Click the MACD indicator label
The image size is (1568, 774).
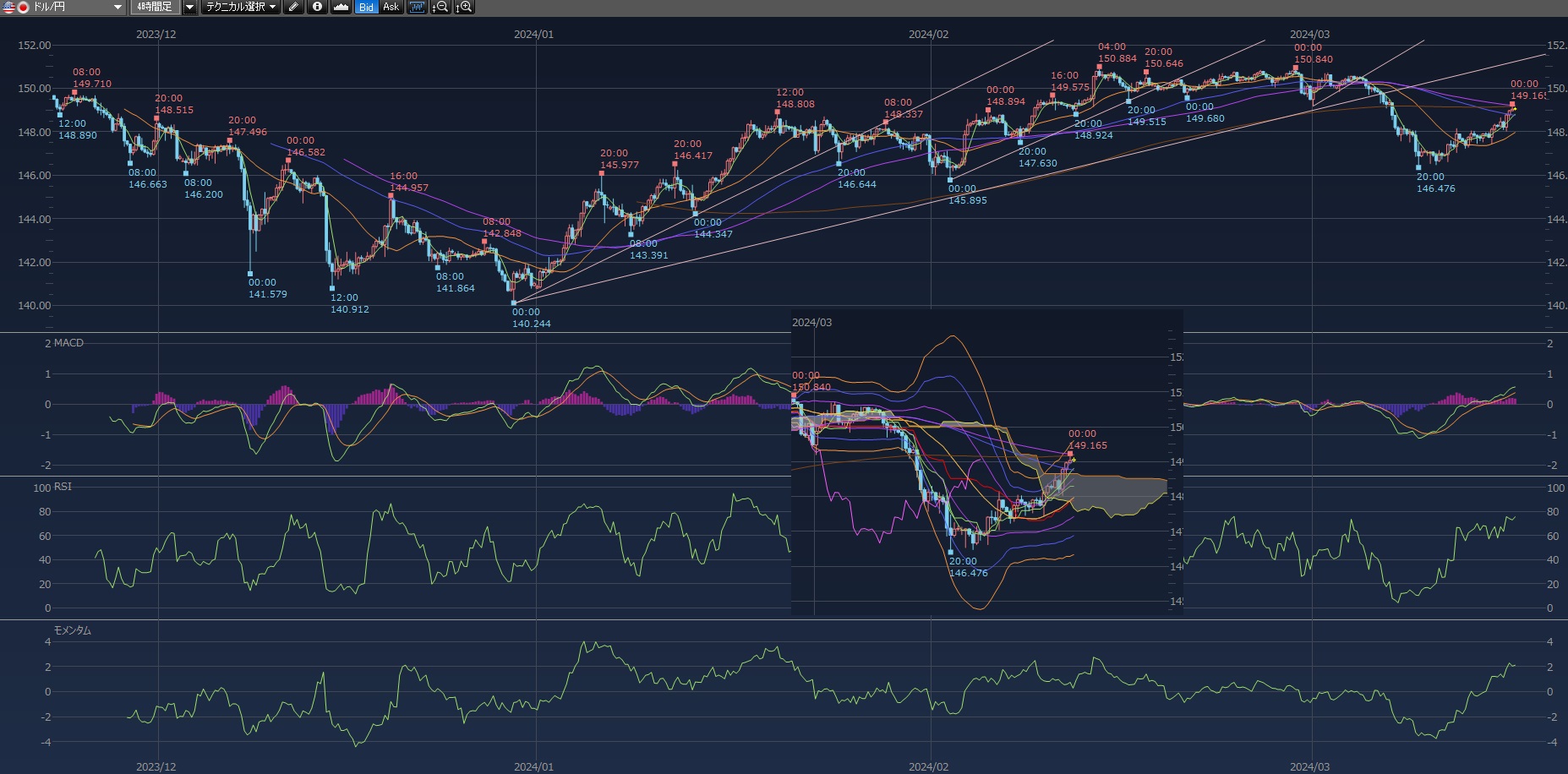pyautogui.click(x=68, y=343)
